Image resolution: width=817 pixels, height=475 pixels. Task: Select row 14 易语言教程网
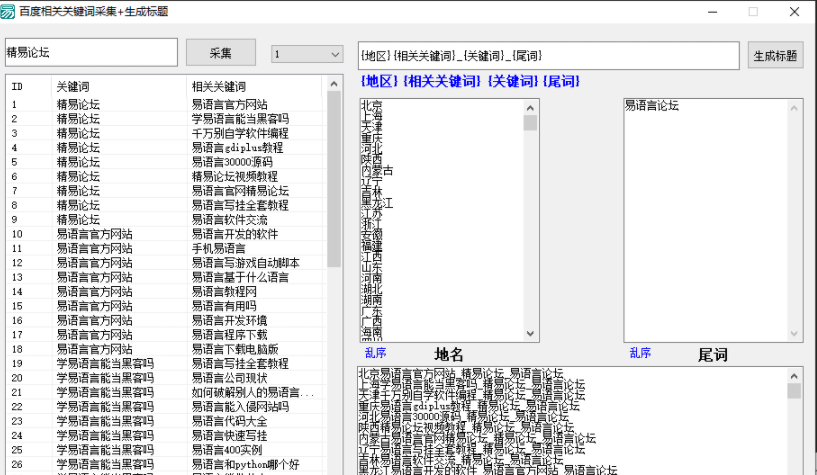point(167,292)
